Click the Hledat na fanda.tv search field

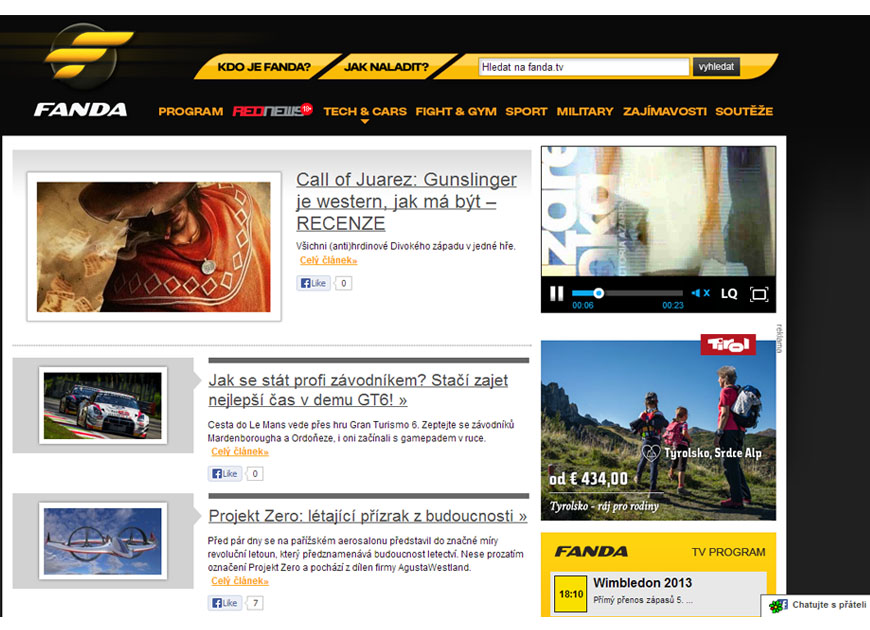click(583, 67)
